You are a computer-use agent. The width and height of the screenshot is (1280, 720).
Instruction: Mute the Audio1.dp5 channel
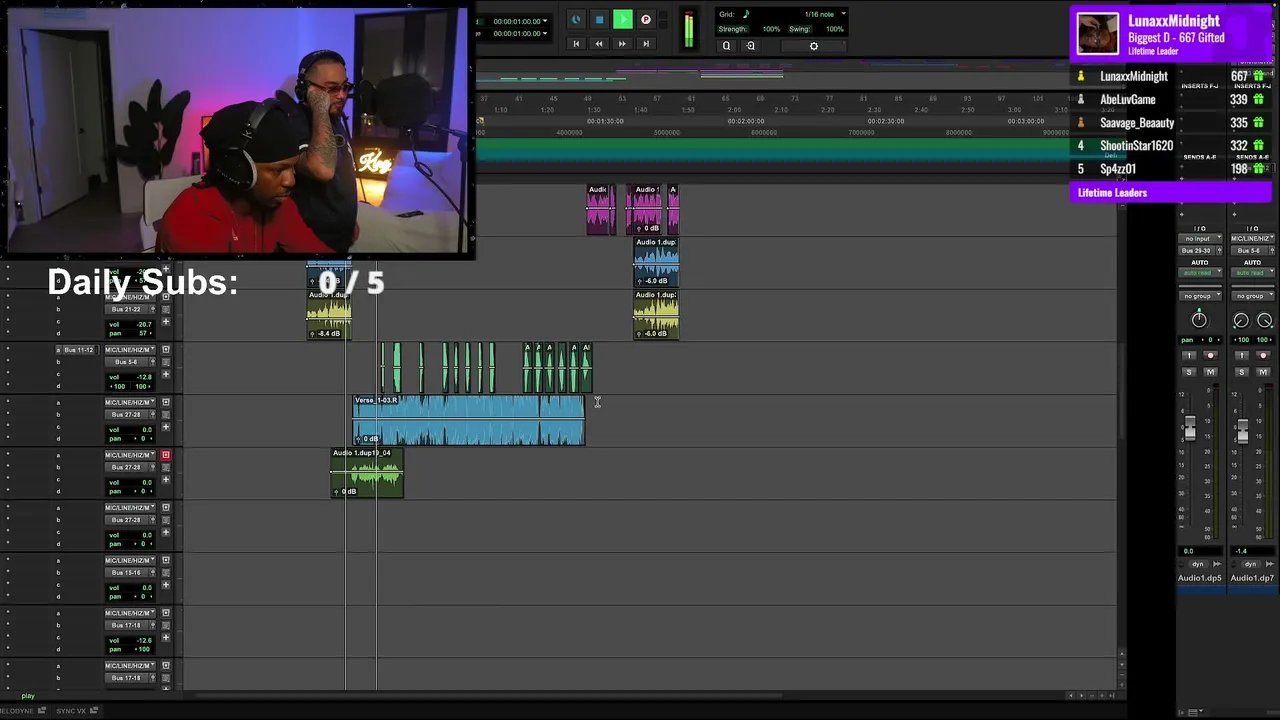[x=1210, y=372]
